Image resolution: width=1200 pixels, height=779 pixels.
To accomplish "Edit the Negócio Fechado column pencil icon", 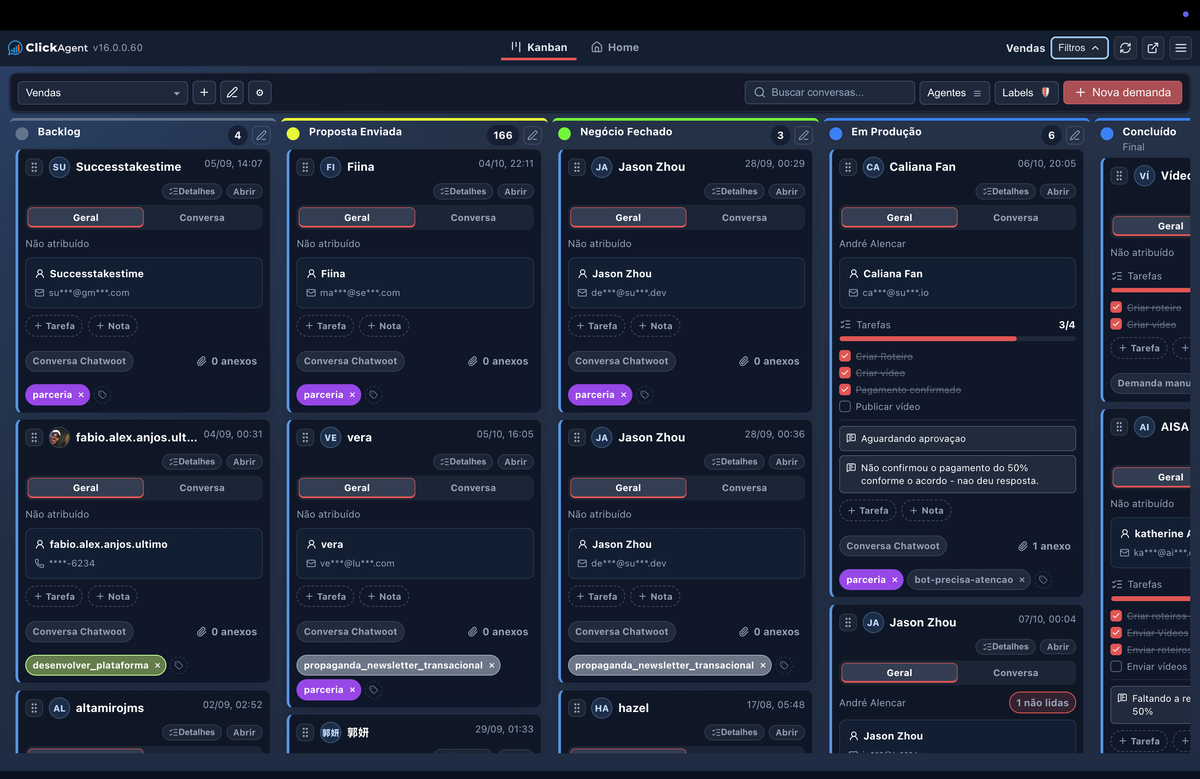I will [x=804, y=136].
